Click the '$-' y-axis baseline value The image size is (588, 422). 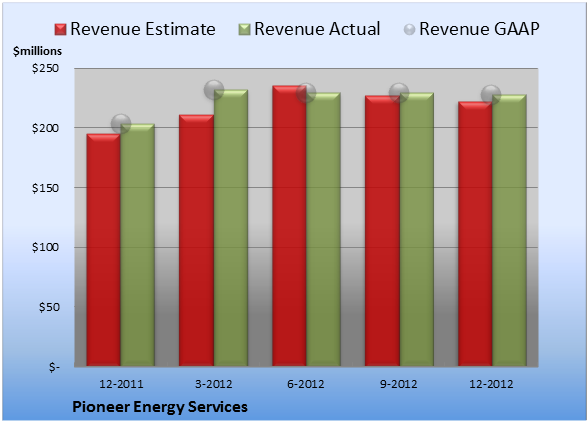(x=54, y=367)
